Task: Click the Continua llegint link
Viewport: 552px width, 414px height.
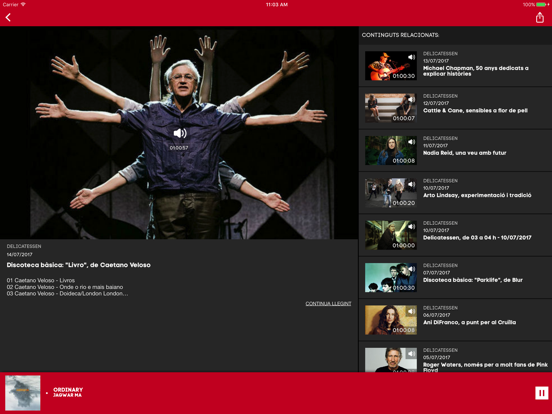Action: [x=328, y=303]
